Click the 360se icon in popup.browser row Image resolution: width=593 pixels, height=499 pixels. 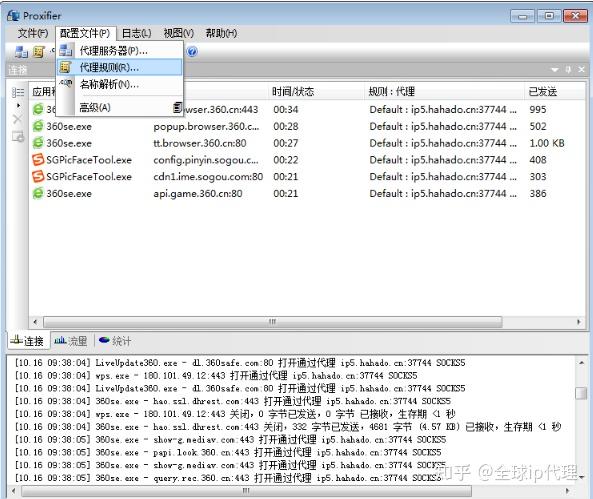pyautogui.click(x=38, y=126)
